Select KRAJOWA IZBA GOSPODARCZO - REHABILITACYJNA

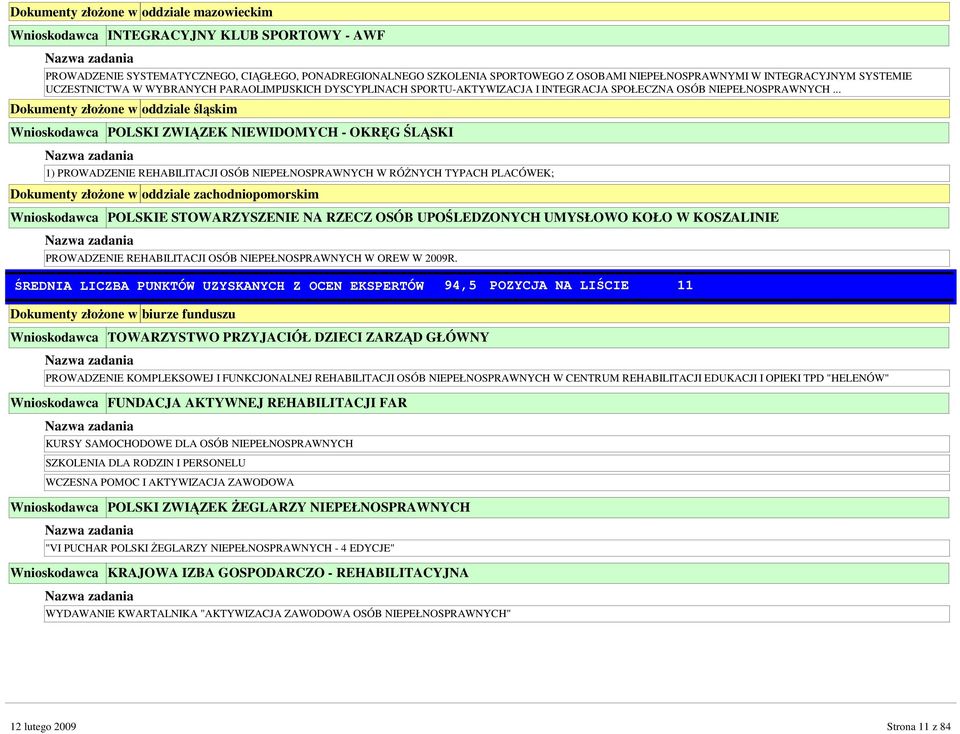click(288, 574)
